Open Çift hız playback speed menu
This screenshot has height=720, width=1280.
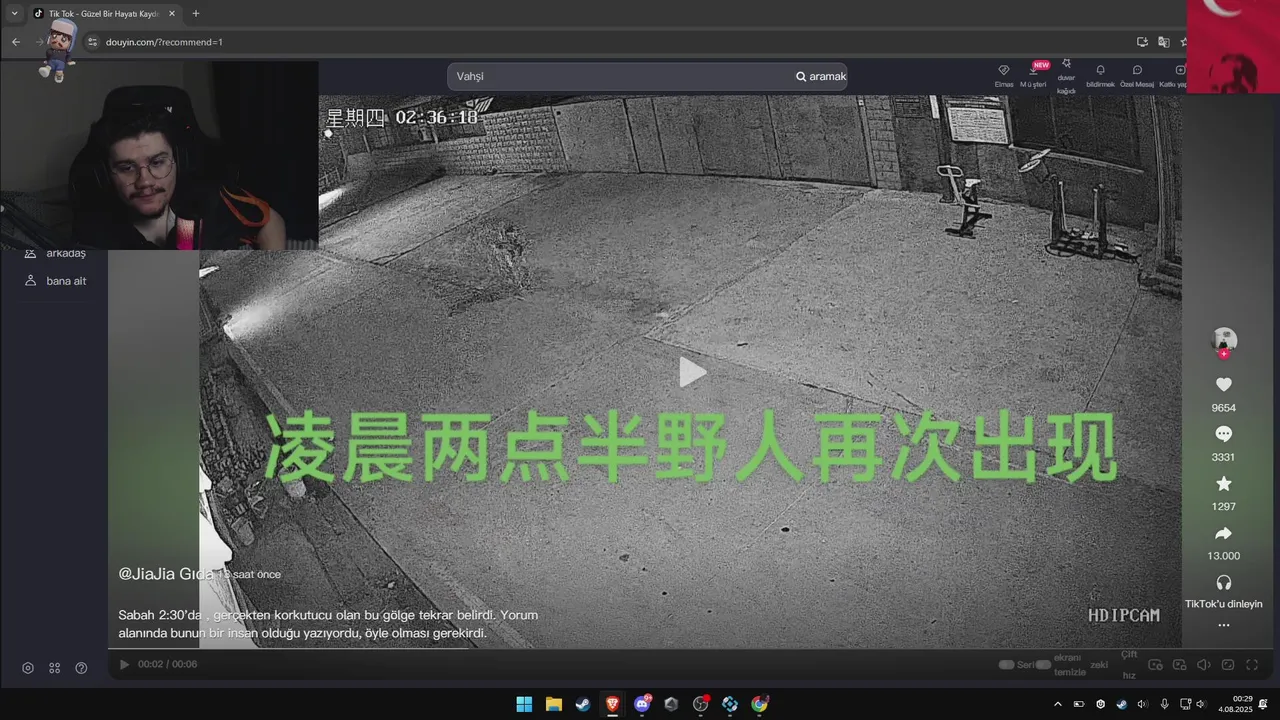click(1129, 664)
